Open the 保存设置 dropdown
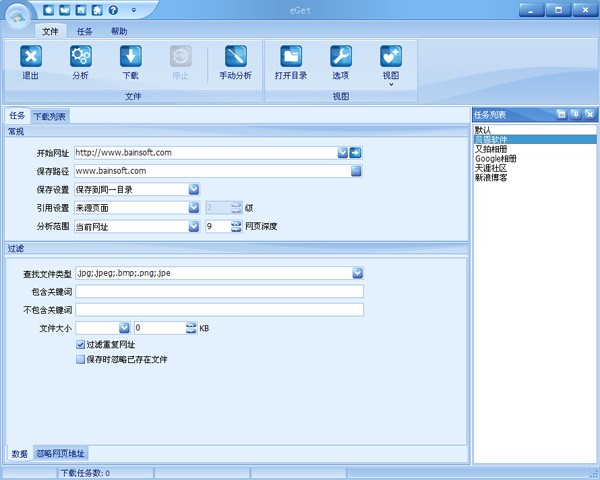The height and width of the screenshot is (480, 600). click(x=194, y=189)
